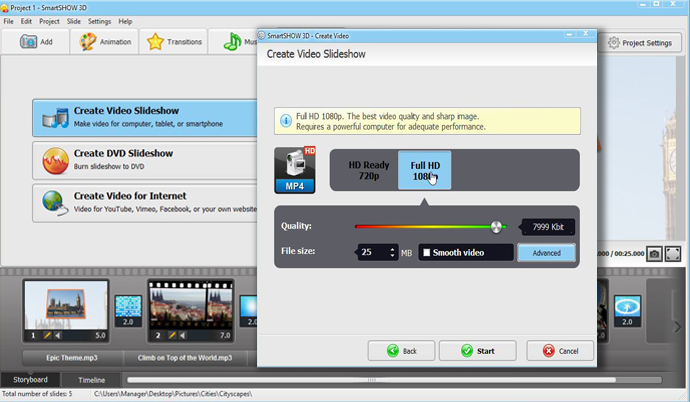Click slide 1 duration 5.0 value

click(100, 336)
